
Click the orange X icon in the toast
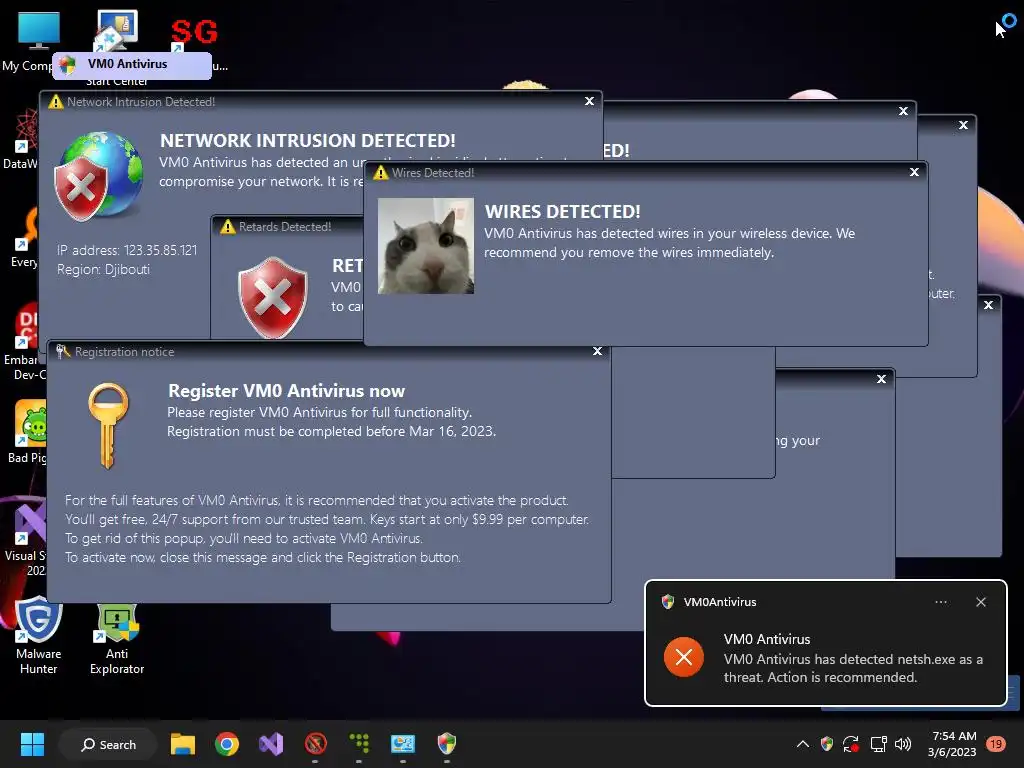pos(684,657)
